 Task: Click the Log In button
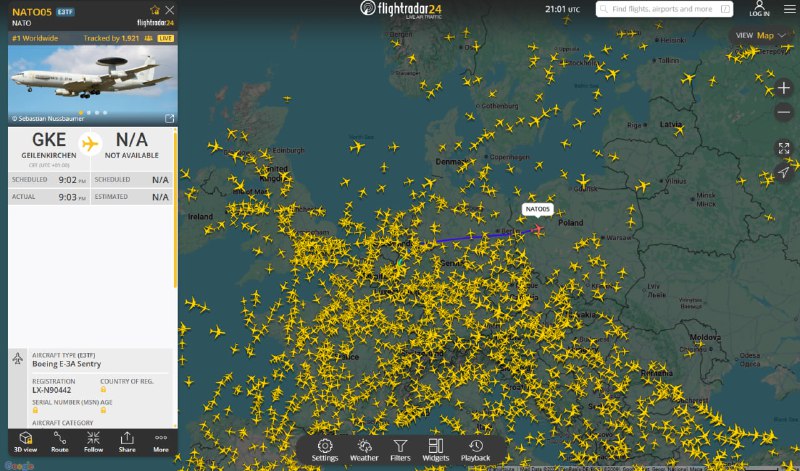(x=760, y=9)
